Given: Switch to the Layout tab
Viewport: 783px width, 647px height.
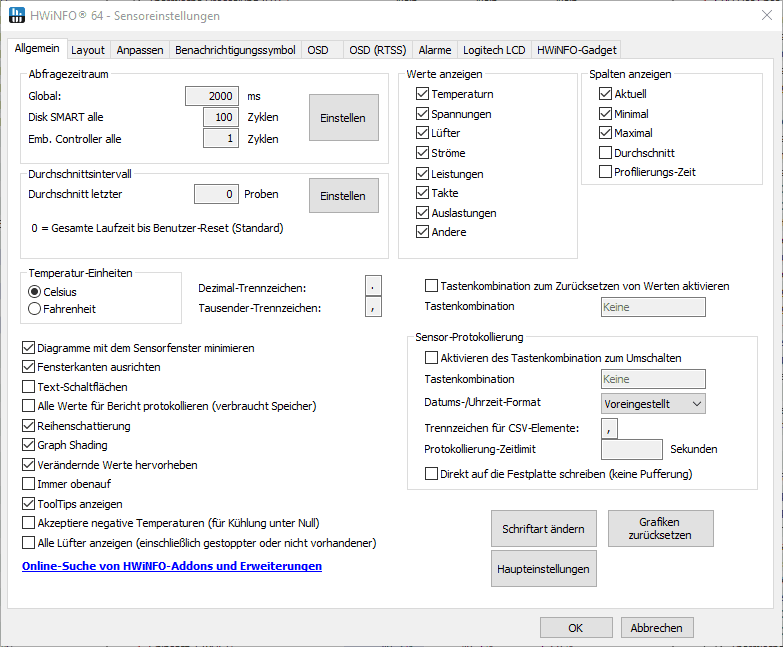Looking at the screenshot, I should pos(88,50).
